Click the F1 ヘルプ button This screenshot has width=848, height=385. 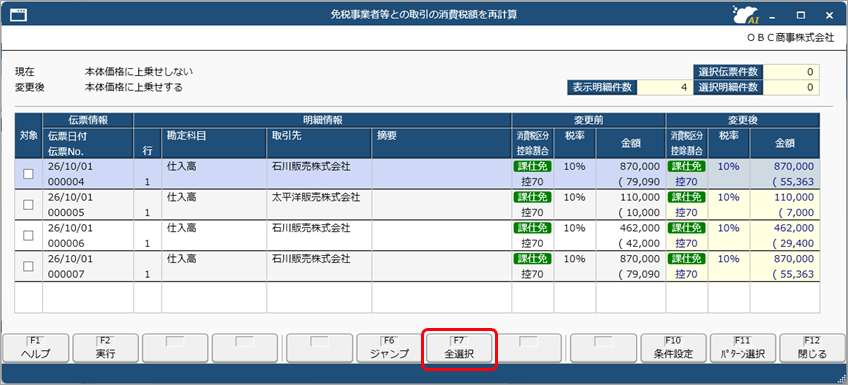36,348
